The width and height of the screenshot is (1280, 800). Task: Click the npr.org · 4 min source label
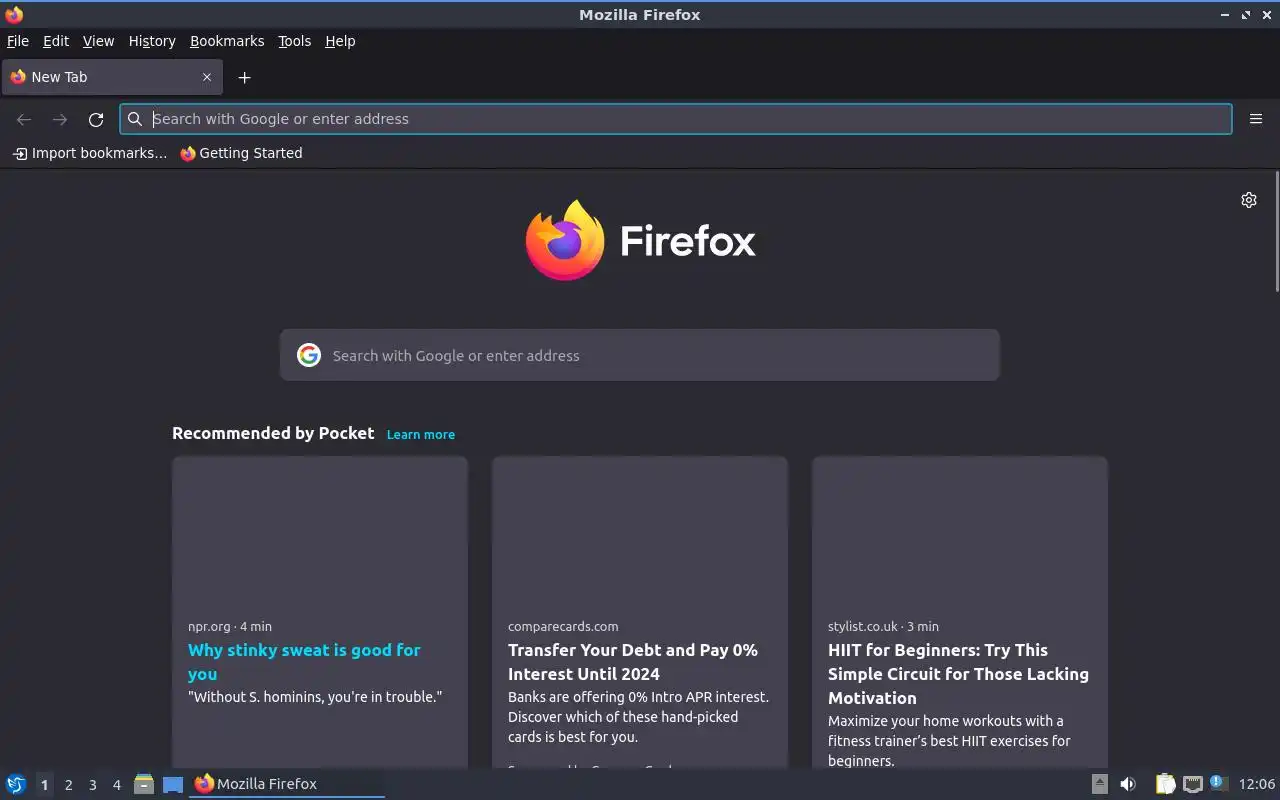pos(230,626)
